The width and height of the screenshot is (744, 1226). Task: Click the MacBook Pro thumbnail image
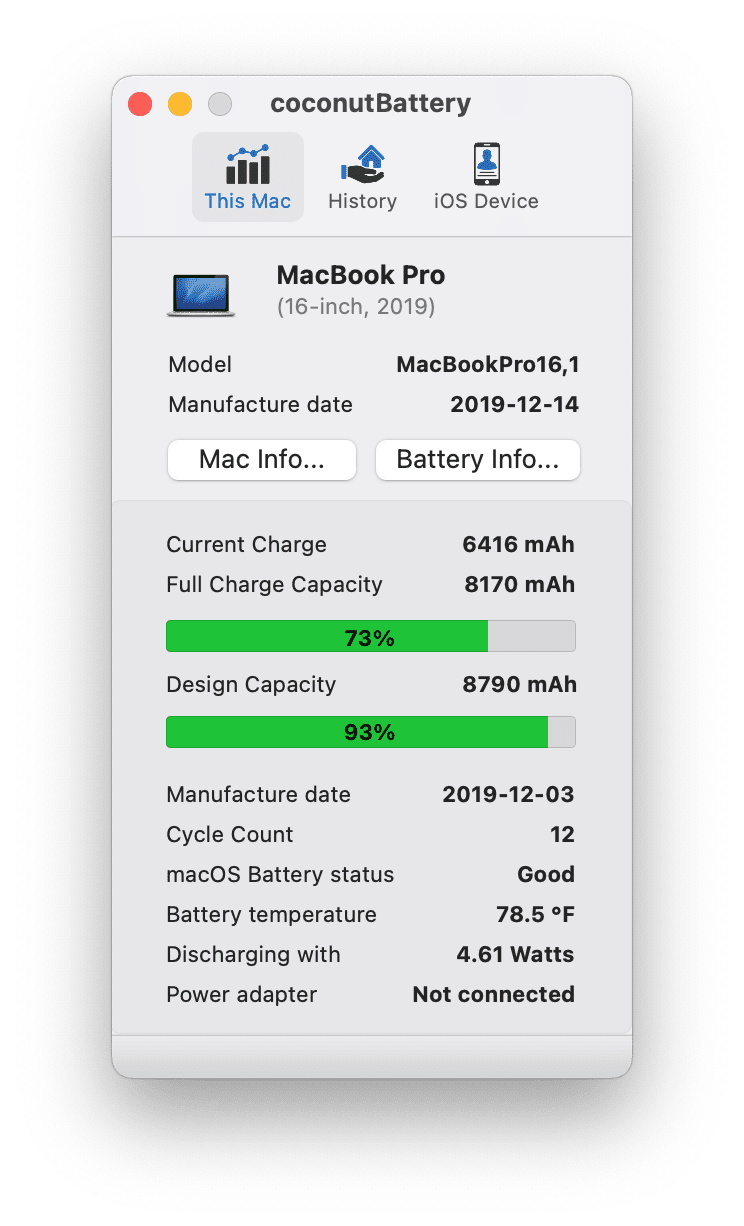pos(200,292)
